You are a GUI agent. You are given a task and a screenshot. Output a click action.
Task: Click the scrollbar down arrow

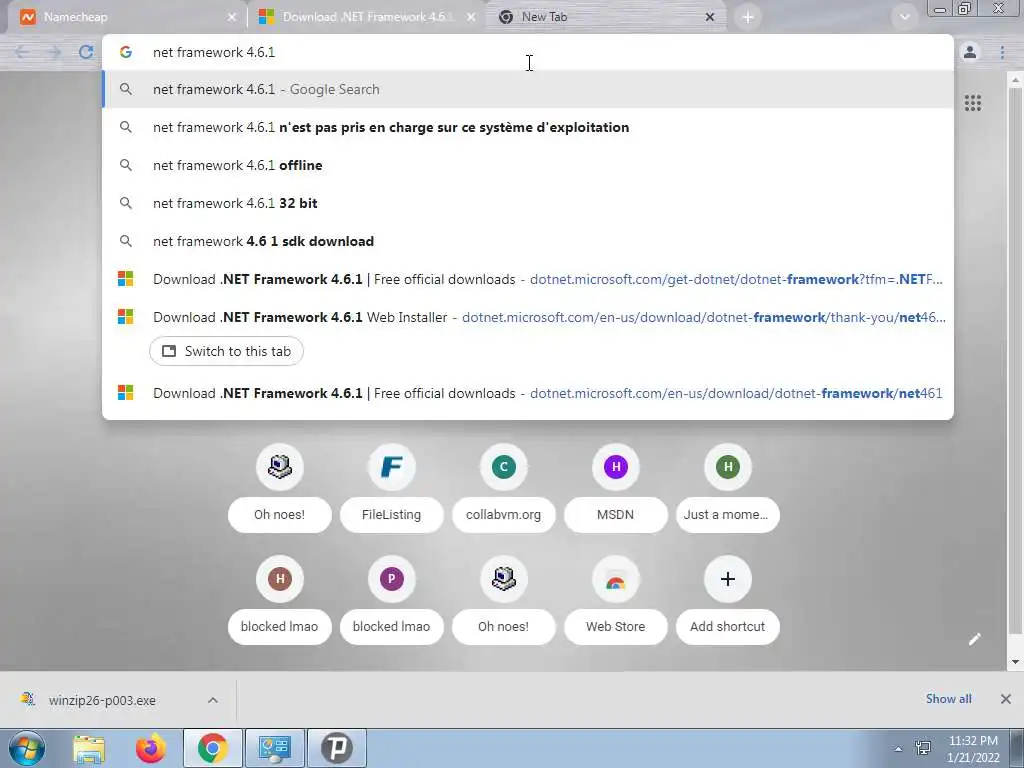point(1014,662)
